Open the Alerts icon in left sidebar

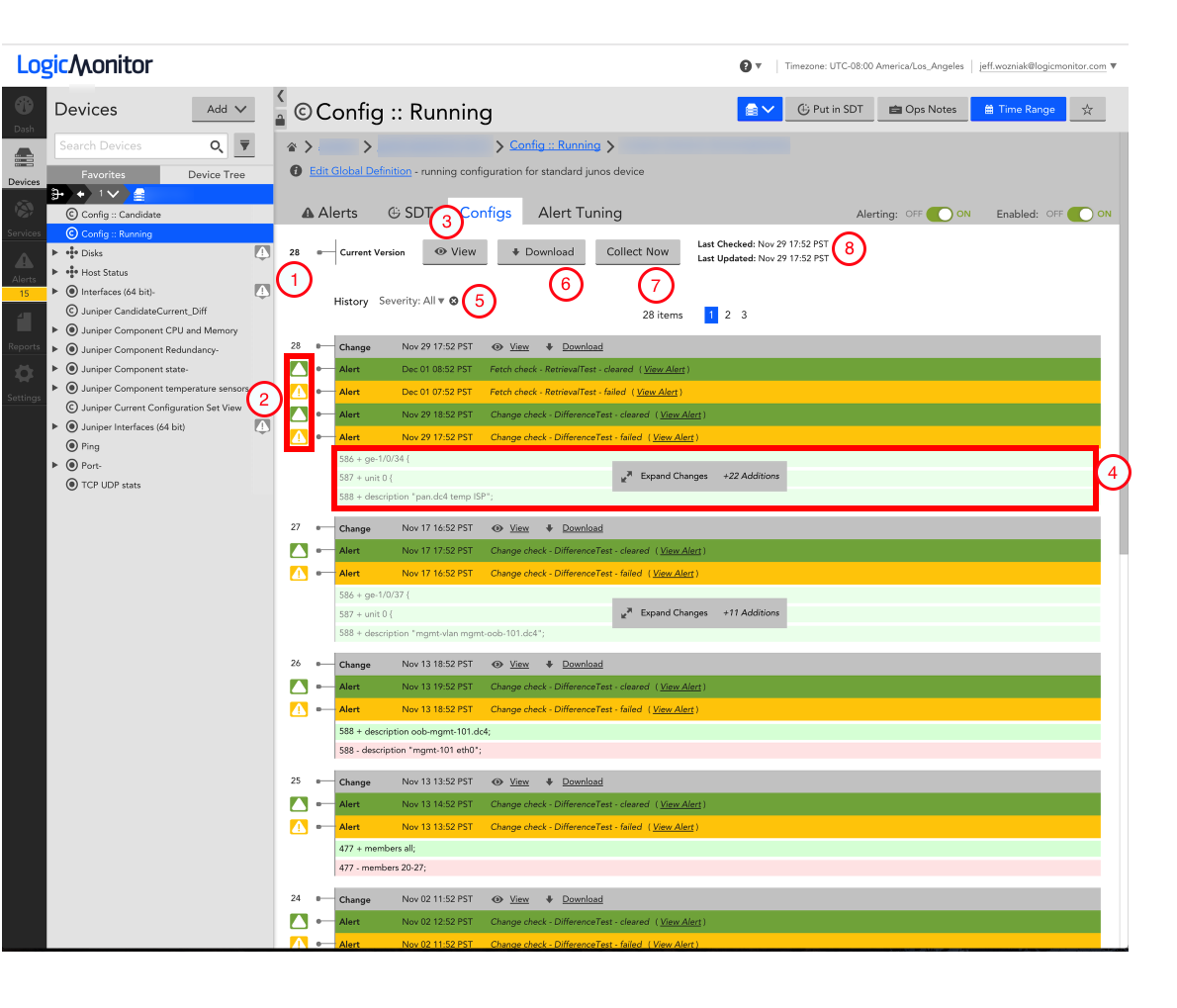click(x=24, y=265)
